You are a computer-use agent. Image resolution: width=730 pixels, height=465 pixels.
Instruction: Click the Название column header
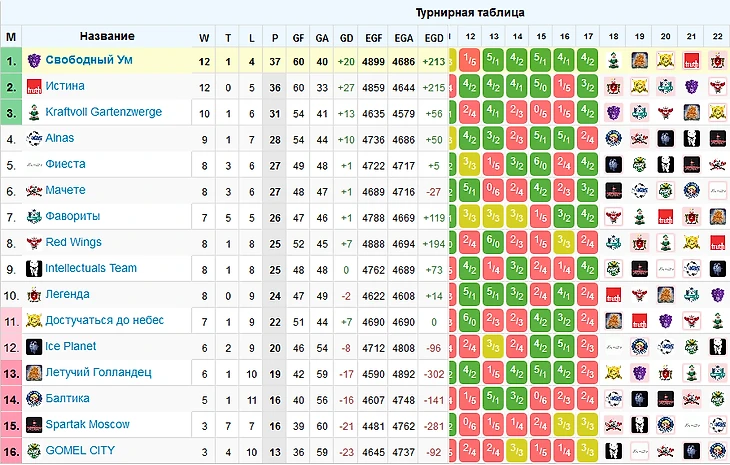pos(106,38)
